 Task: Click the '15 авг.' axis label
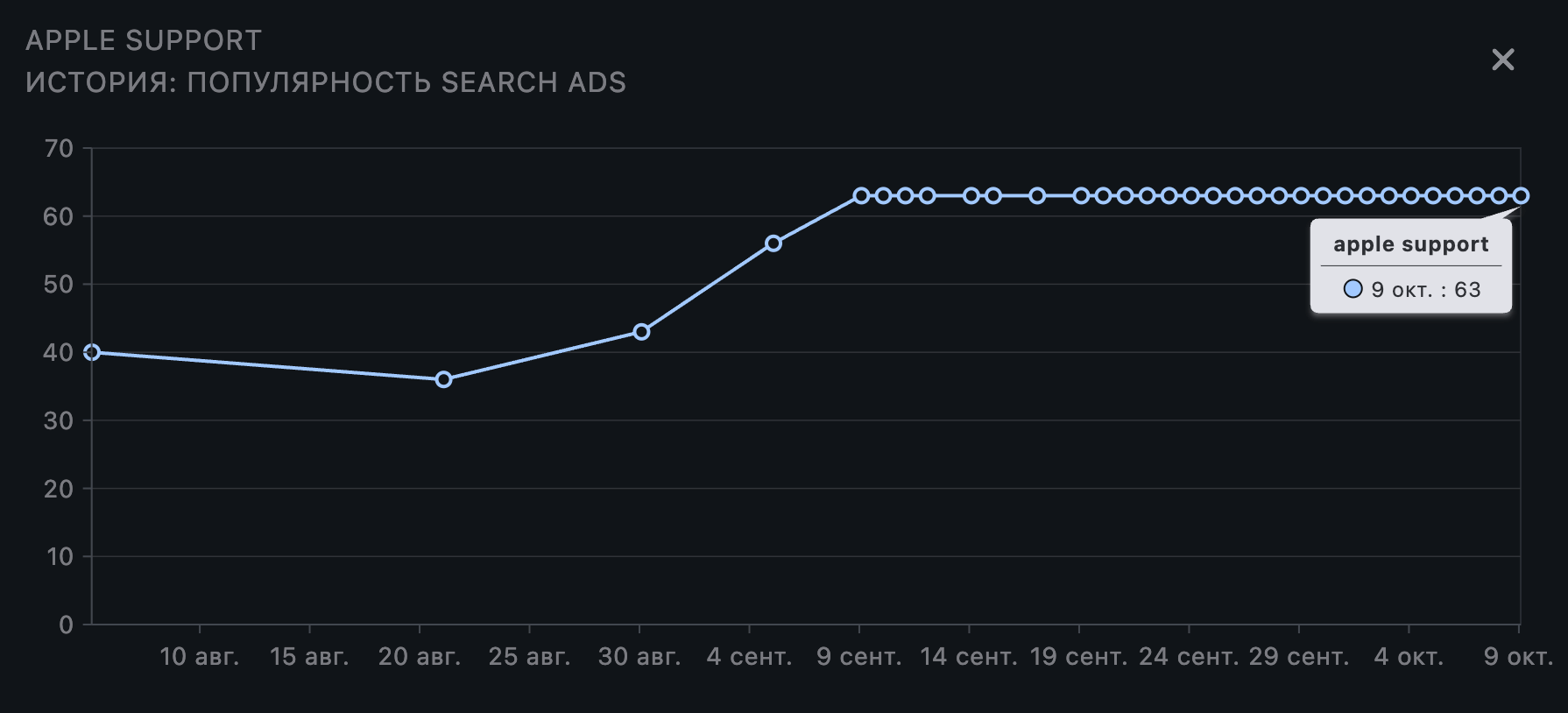pyautogui.click(x=309, y=657)
